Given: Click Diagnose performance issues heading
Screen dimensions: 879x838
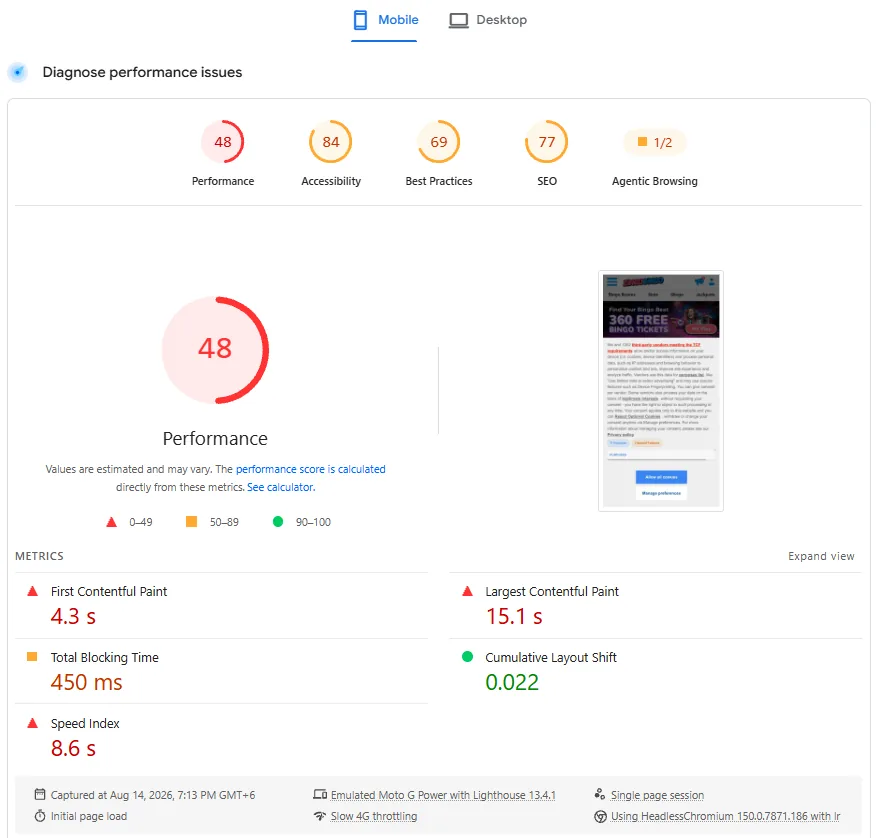Looking at the screenshot, I should click(x=142, y=72).
